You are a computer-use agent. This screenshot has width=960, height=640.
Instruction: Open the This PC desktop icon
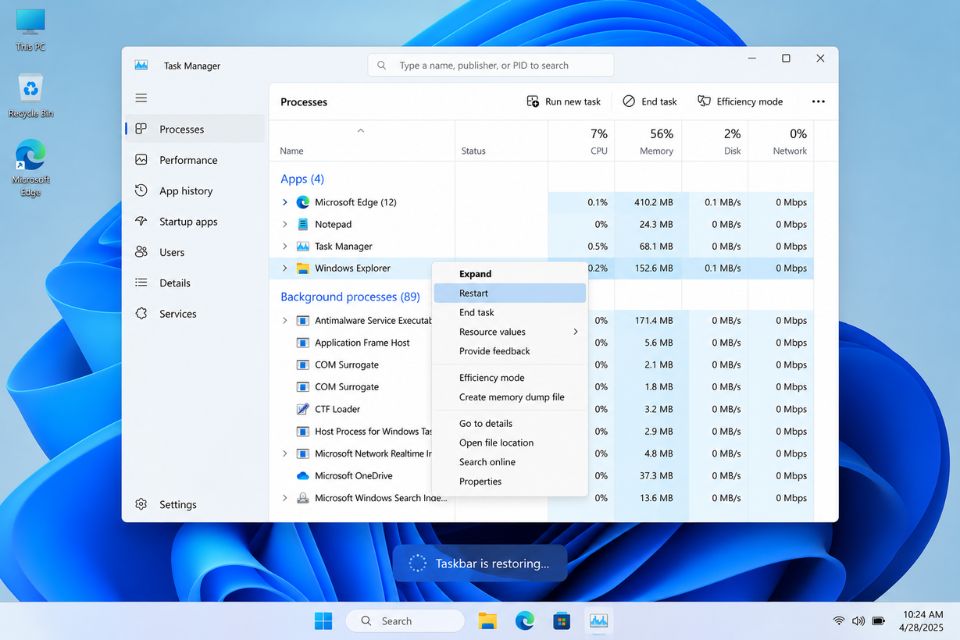click(30, 31)
